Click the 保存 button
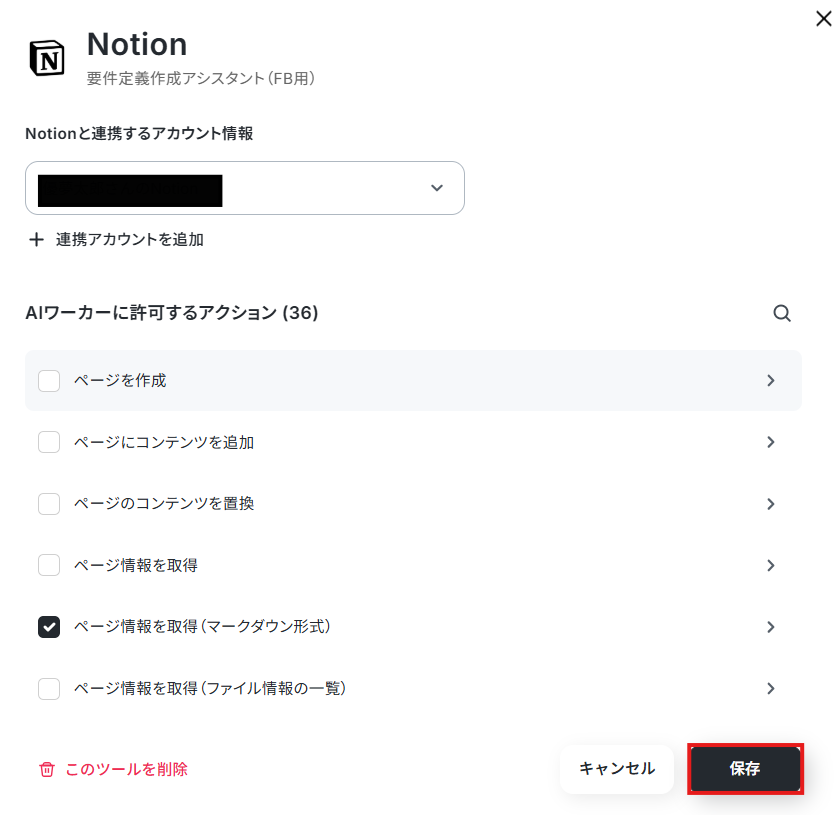Screen dimensions: 836x815 pyautogui.click(x=745, y=769)
